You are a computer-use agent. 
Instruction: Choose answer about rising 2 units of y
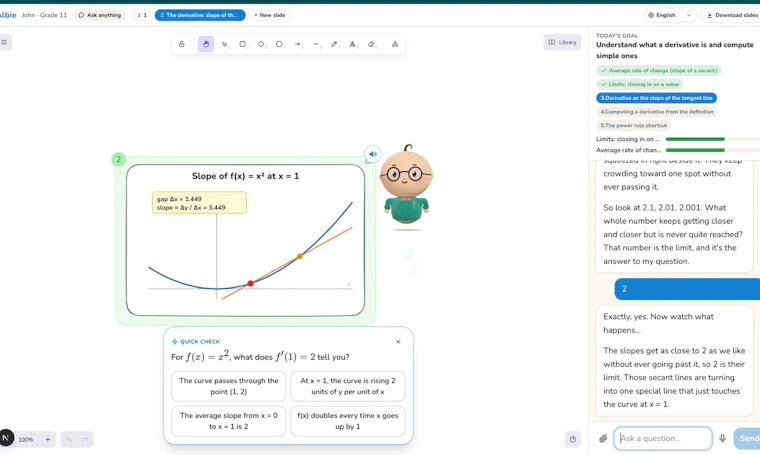click(x=348, y=386)
